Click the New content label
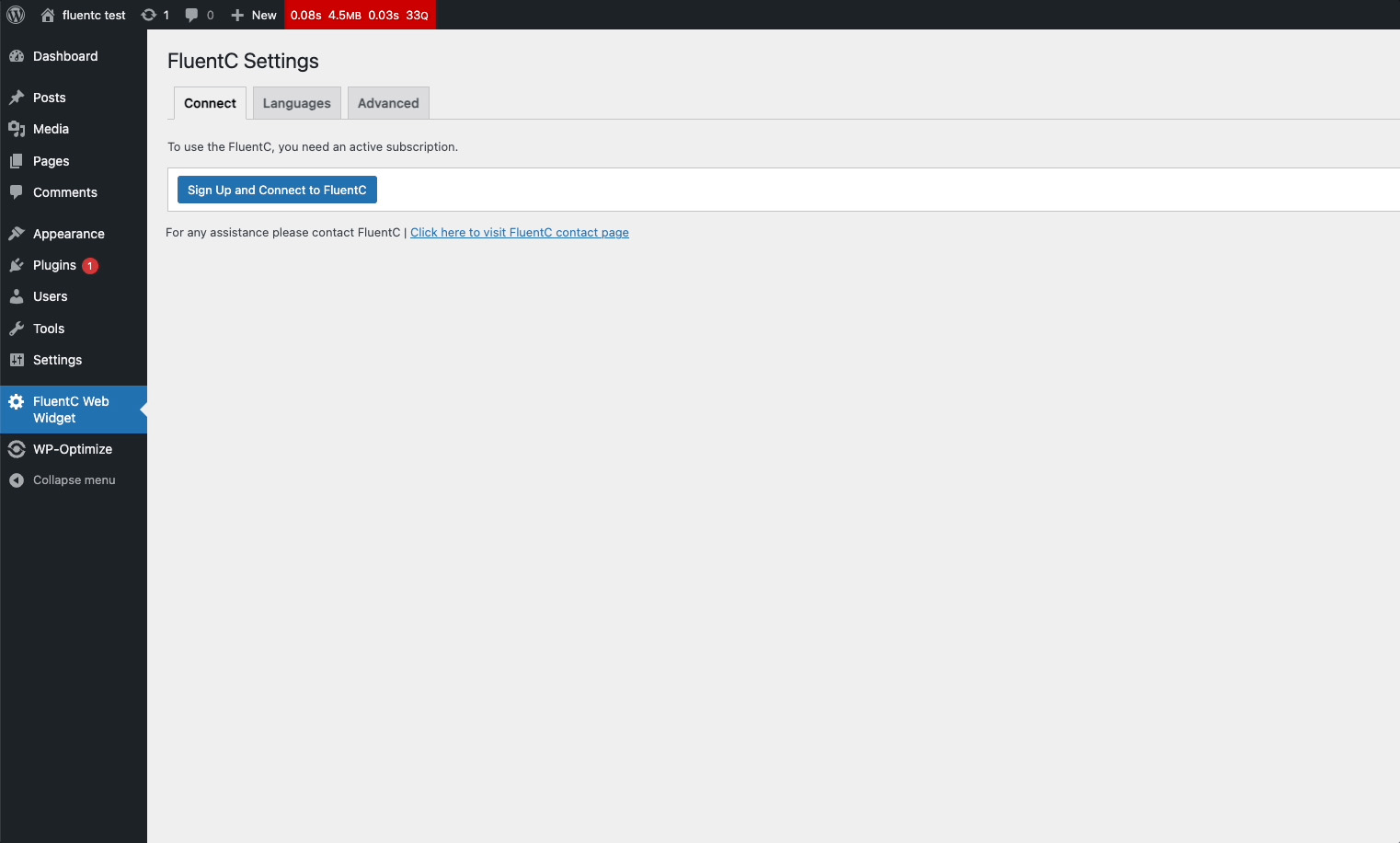 coord(264,15)
